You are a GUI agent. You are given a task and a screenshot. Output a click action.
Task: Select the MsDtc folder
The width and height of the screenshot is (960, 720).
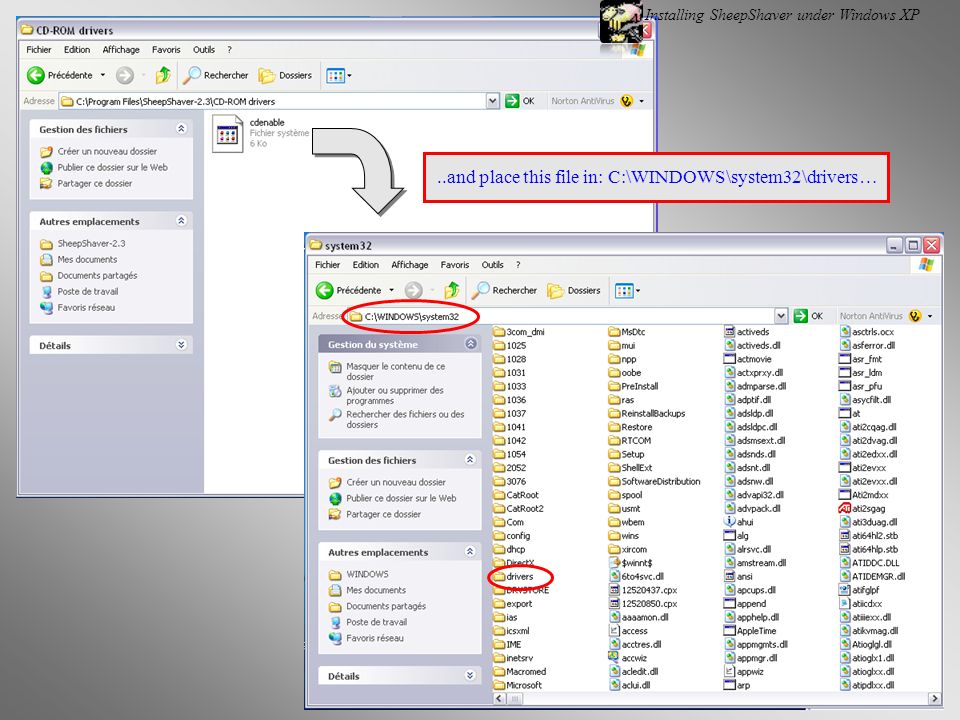click(x=627, y=332)
